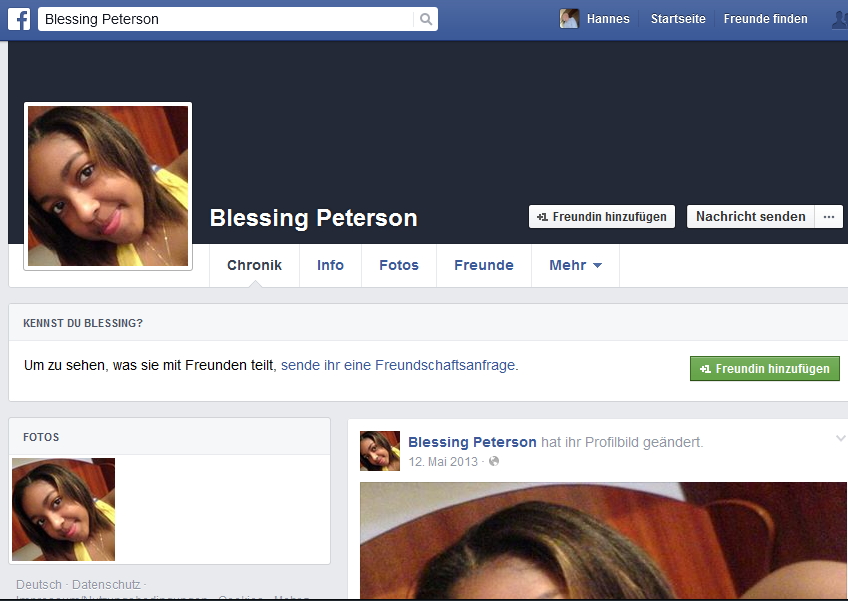The width and height of the screenshot is (848, 601).
Task: Click the post author's small avatar
Action: 380,451
